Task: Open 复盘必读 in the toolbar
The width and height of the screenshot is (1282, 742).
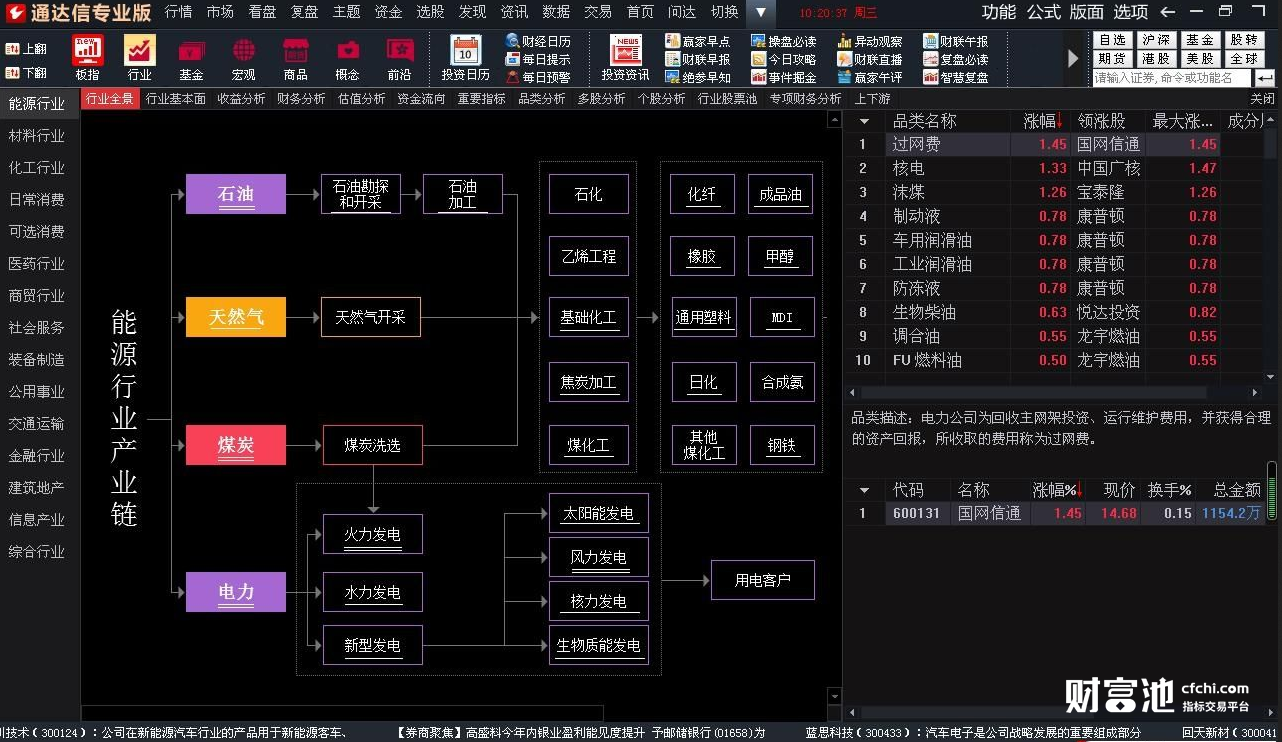Action: pos(956,59)
